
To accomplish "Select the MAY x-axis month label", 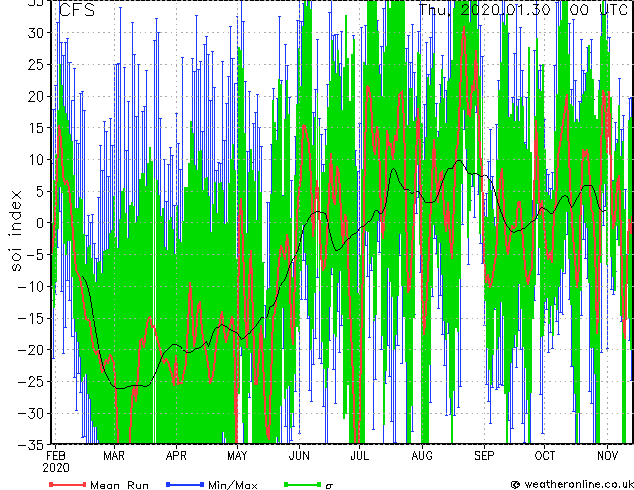I will tap(237, 456).
